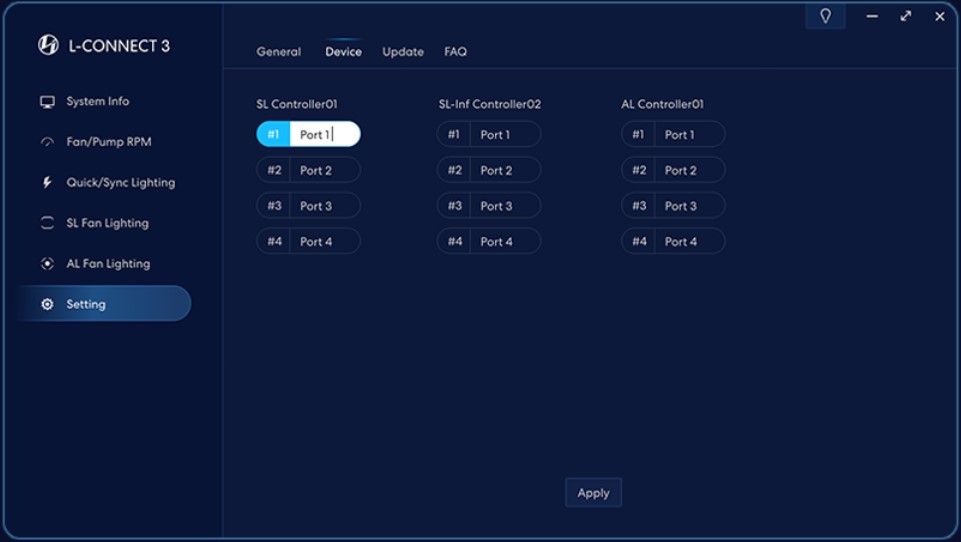Click the L-CONNECT 3 title text
This screenshot has width=961, height=542.
(119, 46)
